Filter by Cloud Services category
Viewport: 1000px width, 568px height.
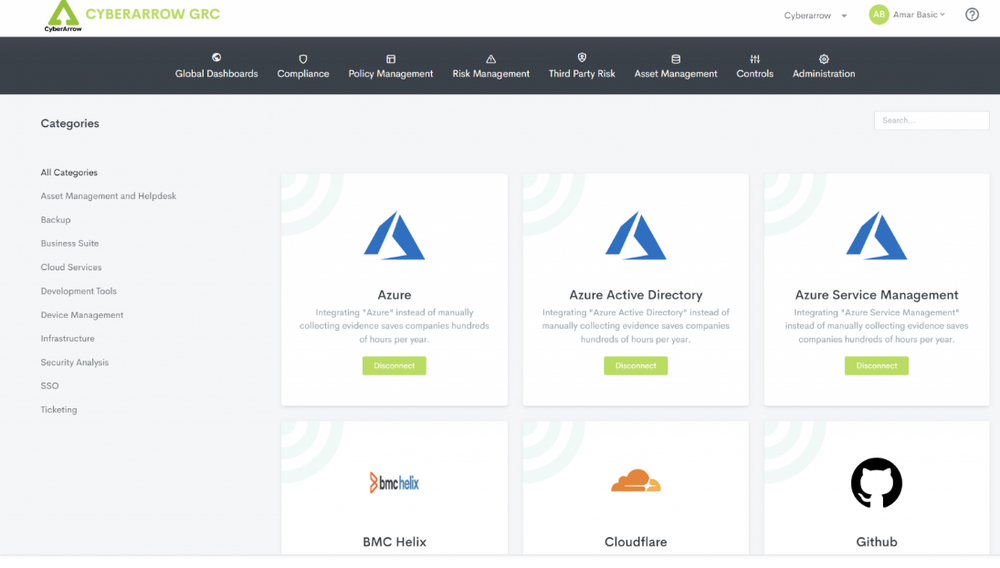[71, 267]
